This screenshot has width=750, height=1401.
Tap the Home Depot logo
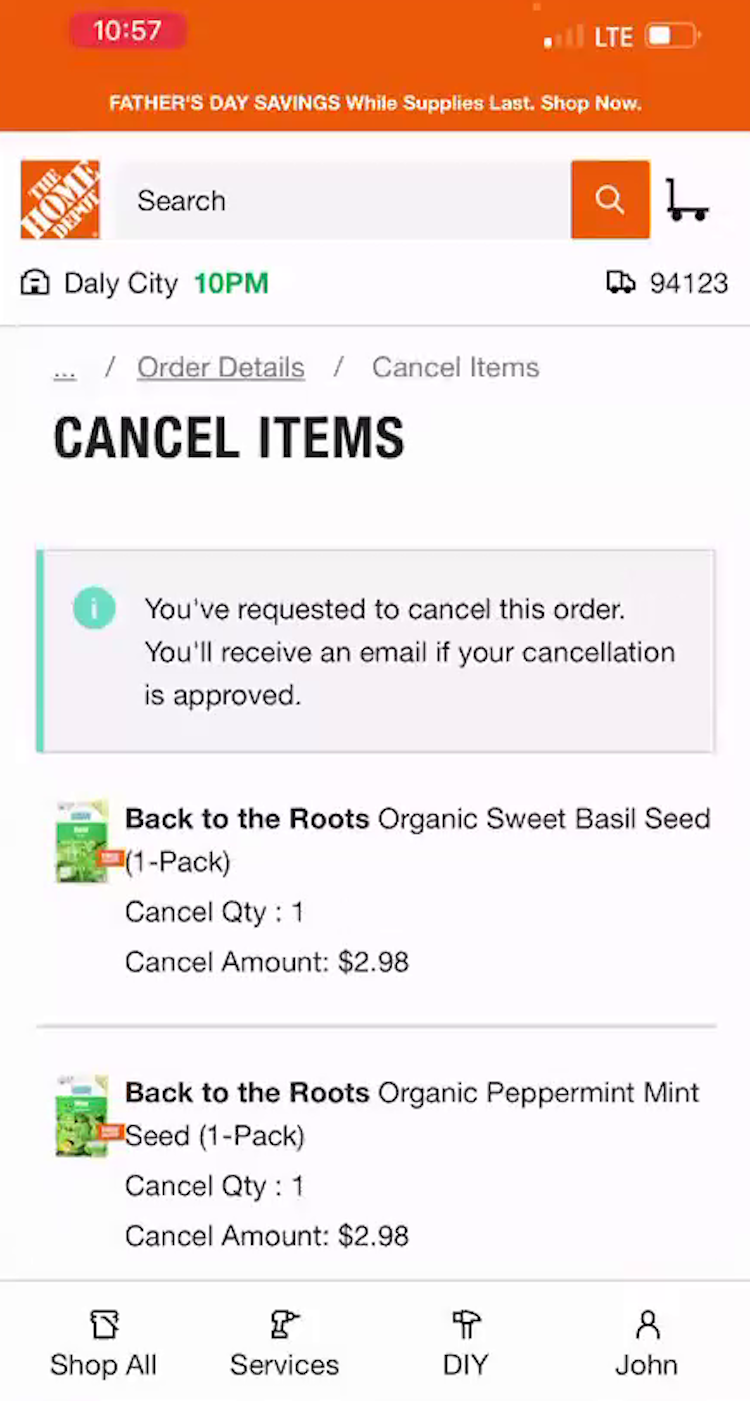pos(60,200)
